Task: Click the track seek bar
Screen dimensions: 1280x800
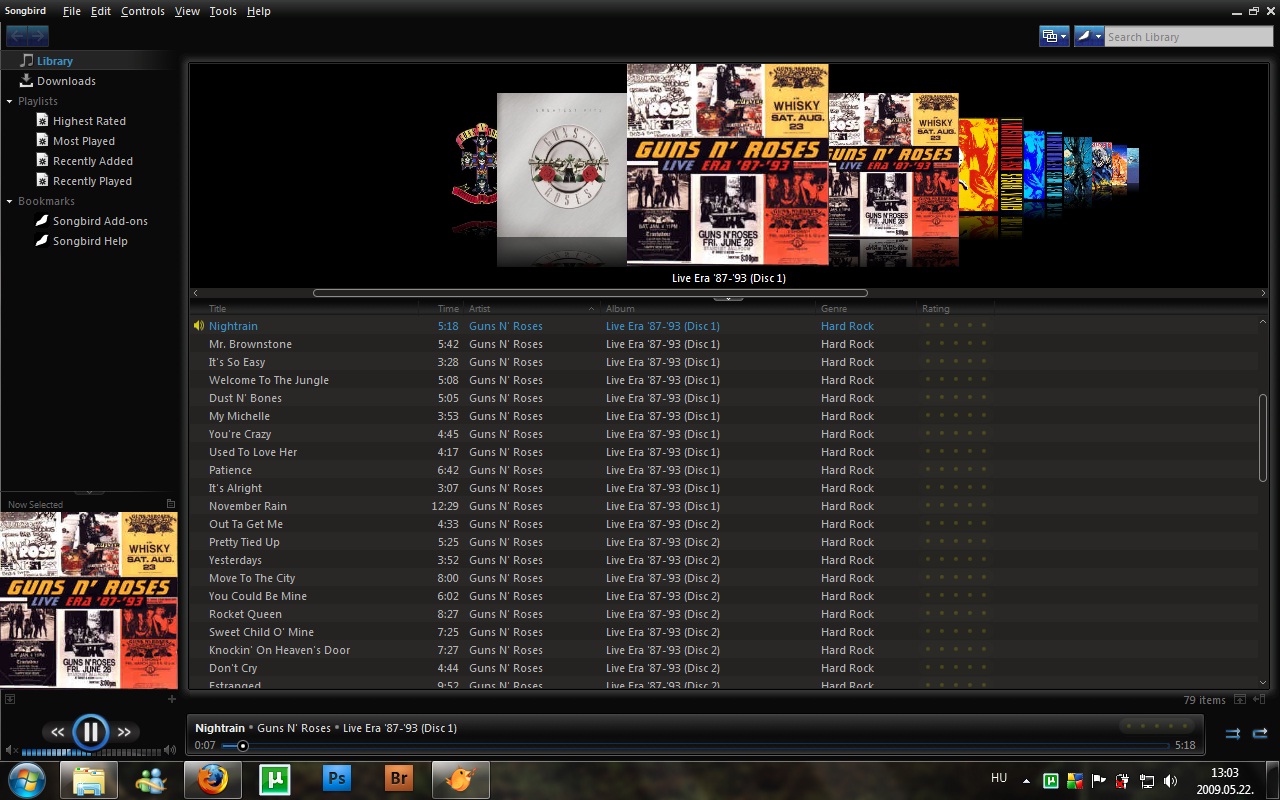Action: [x=695, y=745]
